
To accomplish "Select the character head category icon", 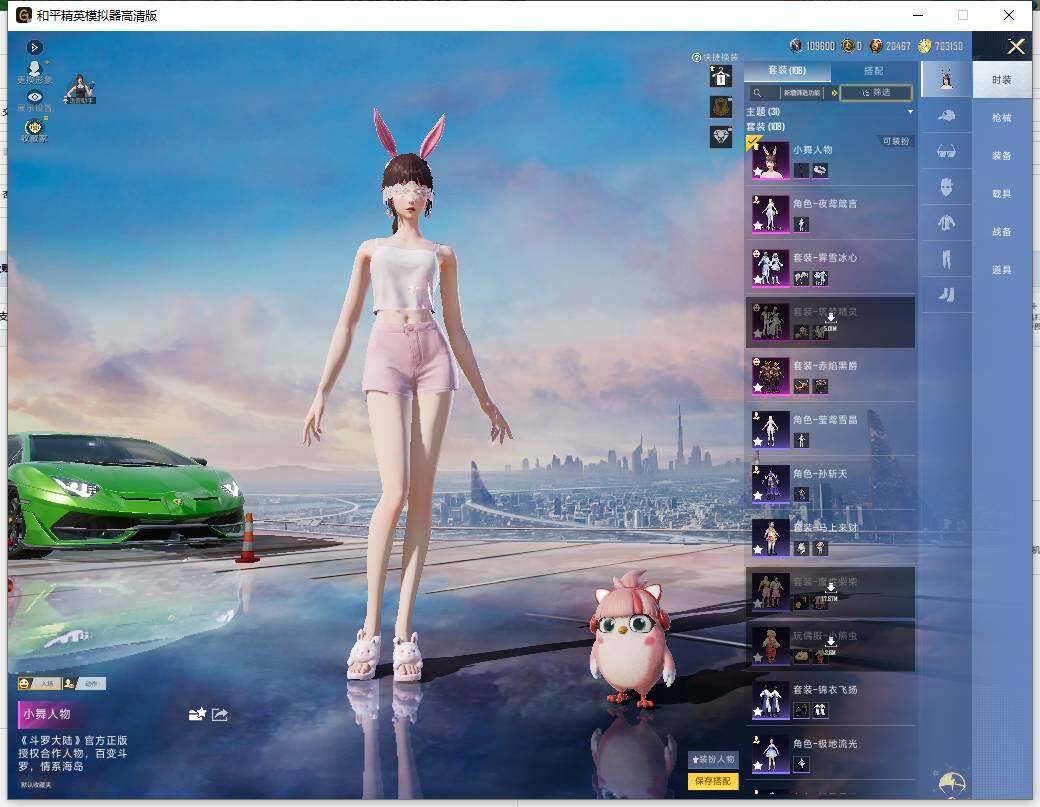I will pyautogui.click(x=946, y=80).
